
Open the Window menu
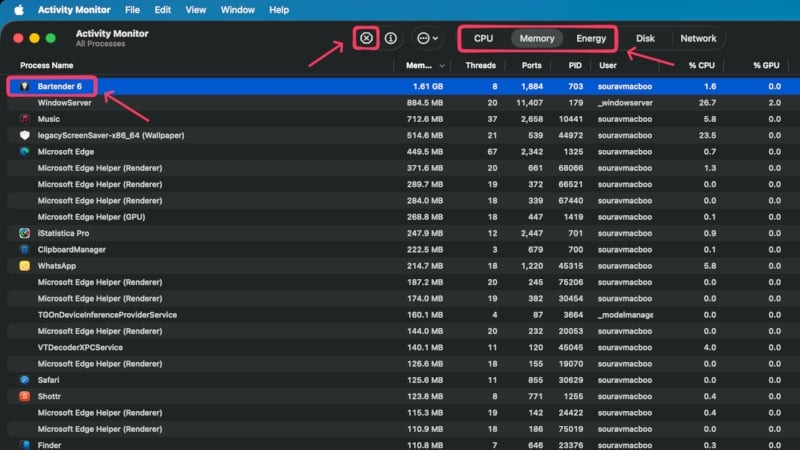238,10
